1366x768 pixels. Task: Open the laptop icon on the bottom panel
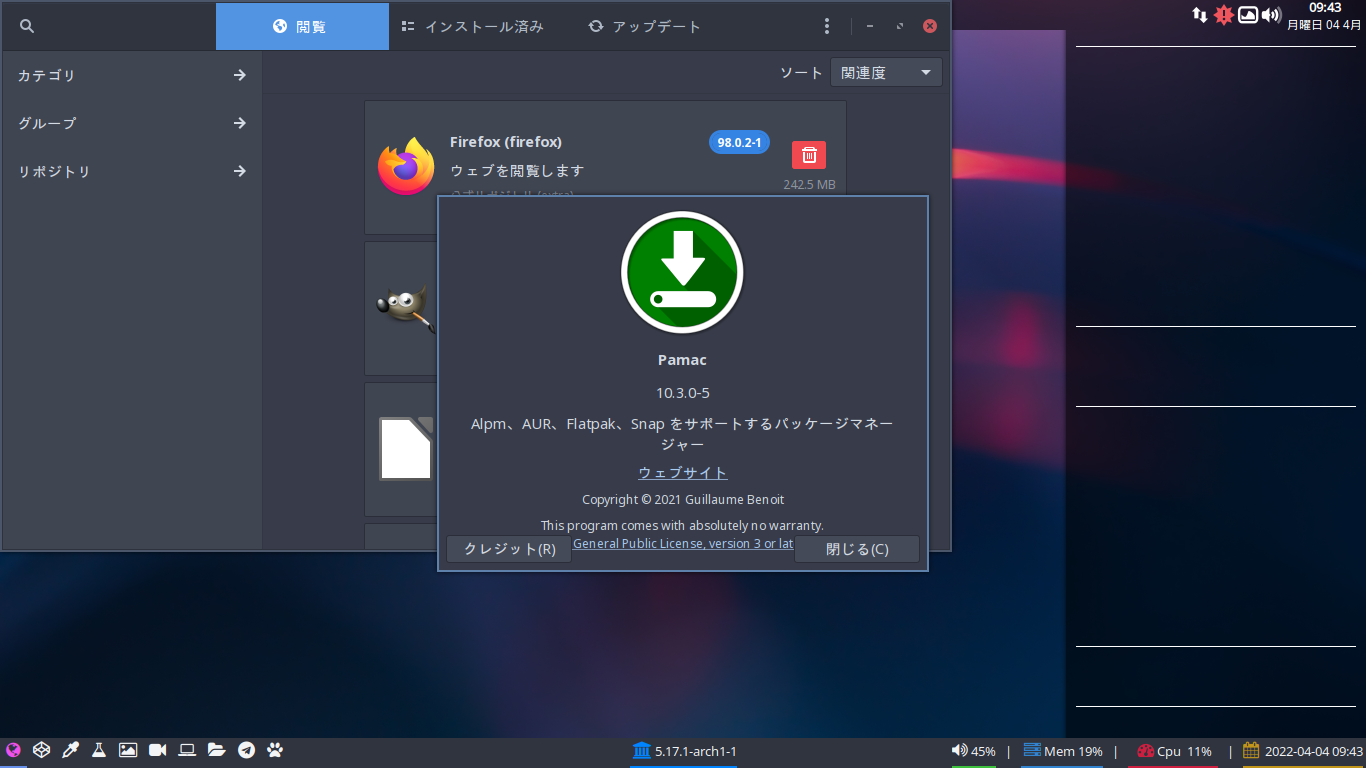(x=187, y=749)
